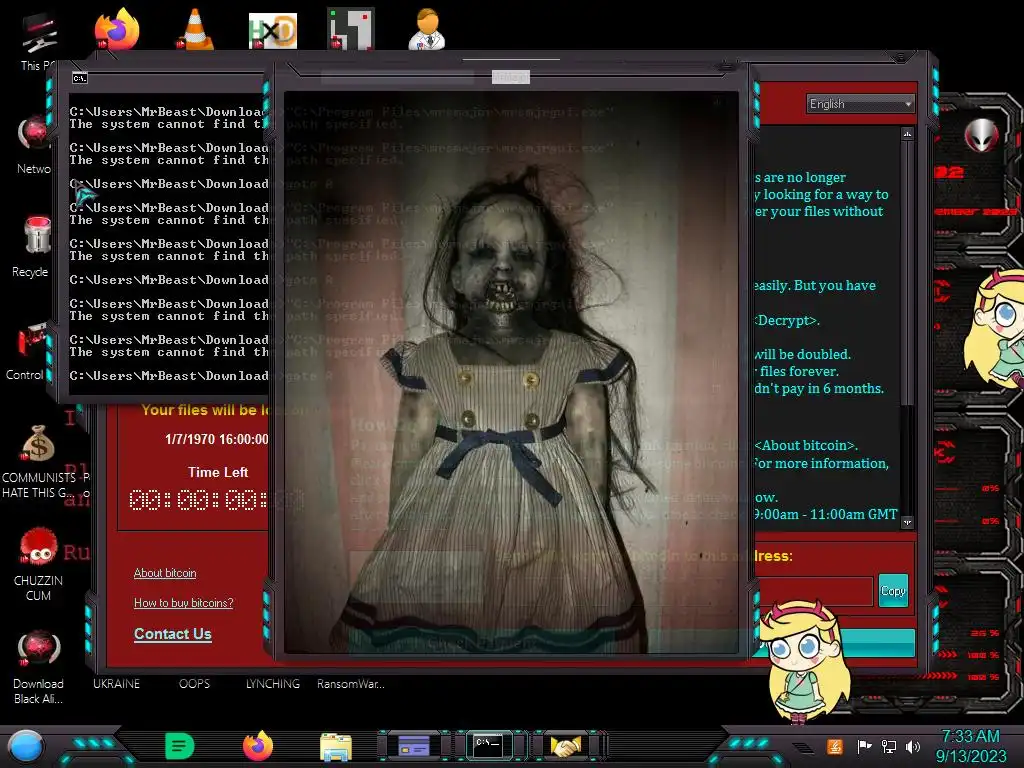Open File Explorer from the taskbar
The width and height of the screenshot is (1024, 768).
pos(336,747)
